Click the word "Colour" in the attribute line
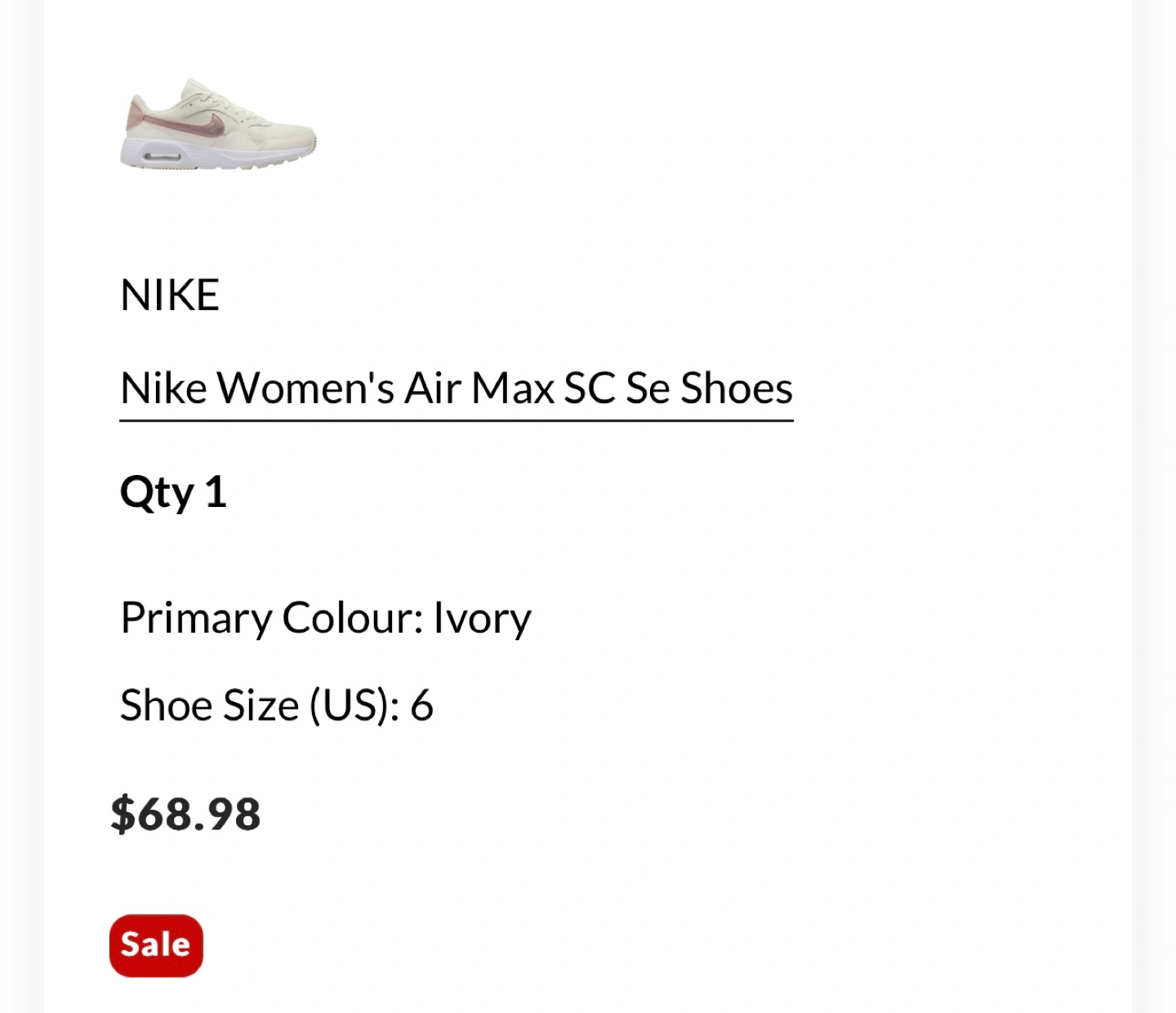Screen dimensions: 1176x1013 351,618
